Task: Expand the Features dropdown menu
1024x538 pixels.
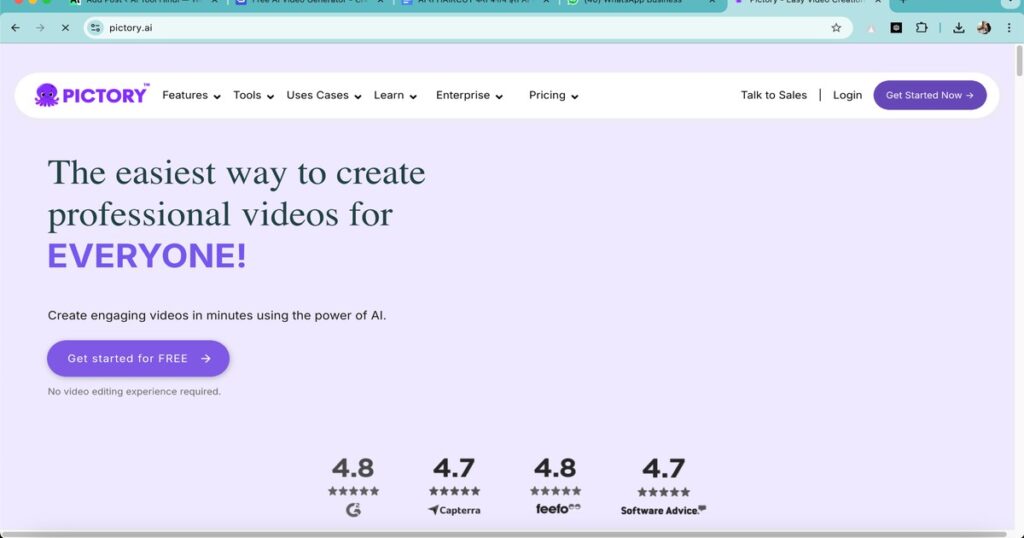Action: tap(191, 95)
